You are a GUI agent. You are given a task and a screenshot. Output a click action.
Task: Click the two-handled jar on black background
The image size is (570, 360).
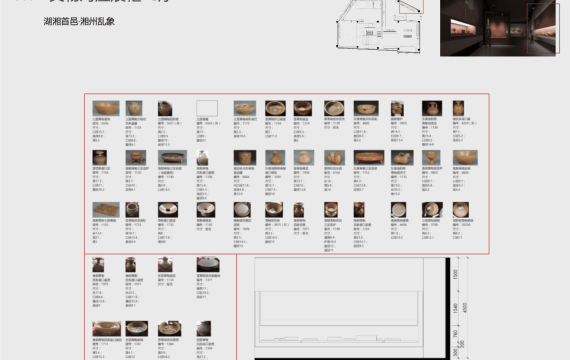point(432,108)
